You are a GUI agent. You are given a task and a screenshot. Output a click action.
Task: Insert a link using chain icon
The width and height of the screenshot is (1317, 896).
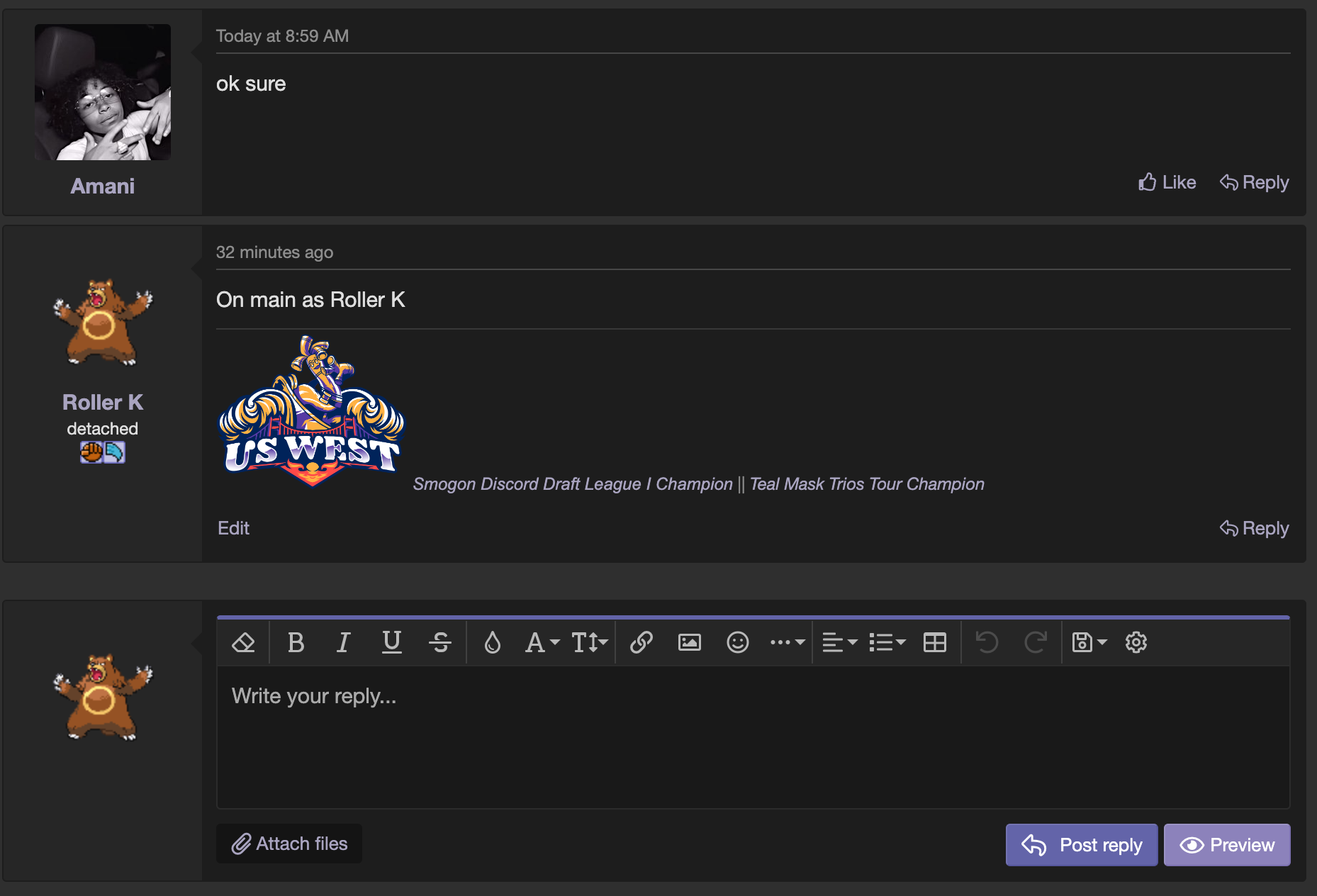(x=641, y=642)
